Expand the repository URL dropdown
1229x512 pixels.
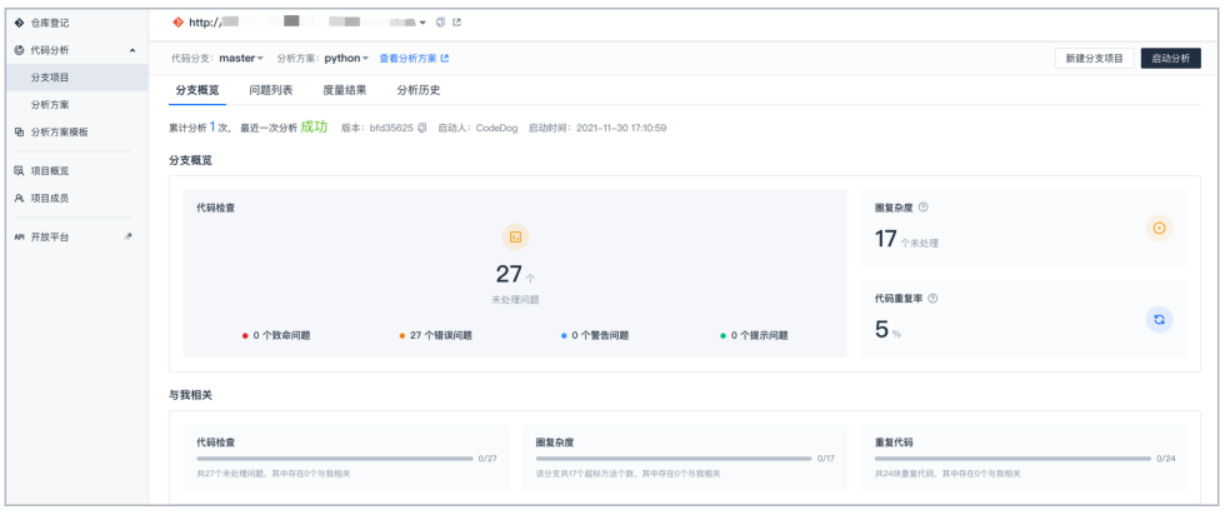[423, 23]
